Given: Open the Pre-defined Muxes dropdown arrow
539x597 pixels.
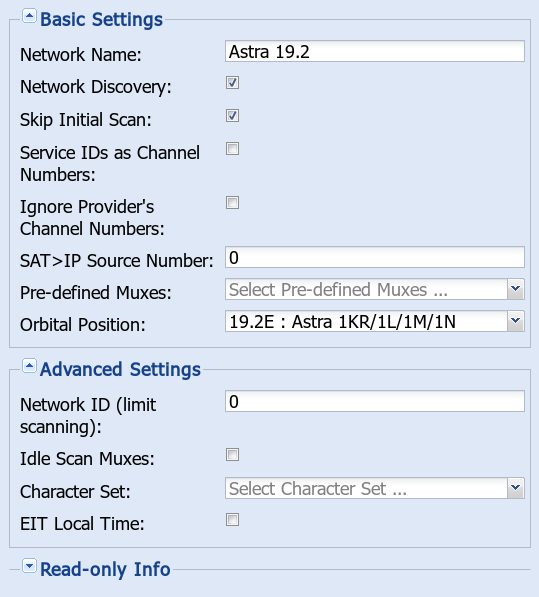Looking at the screenshot, I should point(516,289).
